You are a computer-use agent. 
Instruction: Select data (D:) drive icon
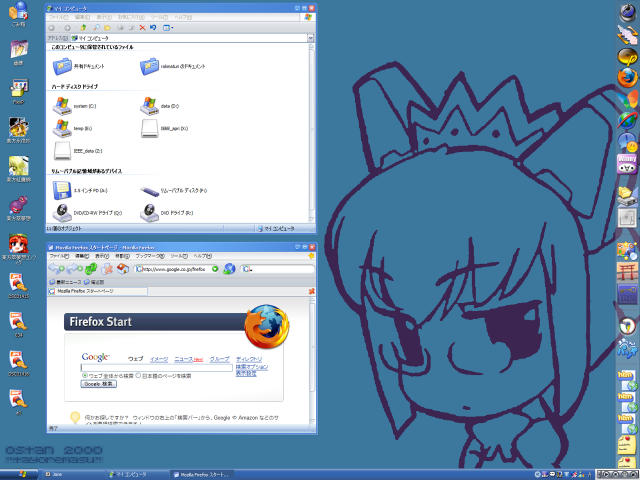[x=149, y=106]
